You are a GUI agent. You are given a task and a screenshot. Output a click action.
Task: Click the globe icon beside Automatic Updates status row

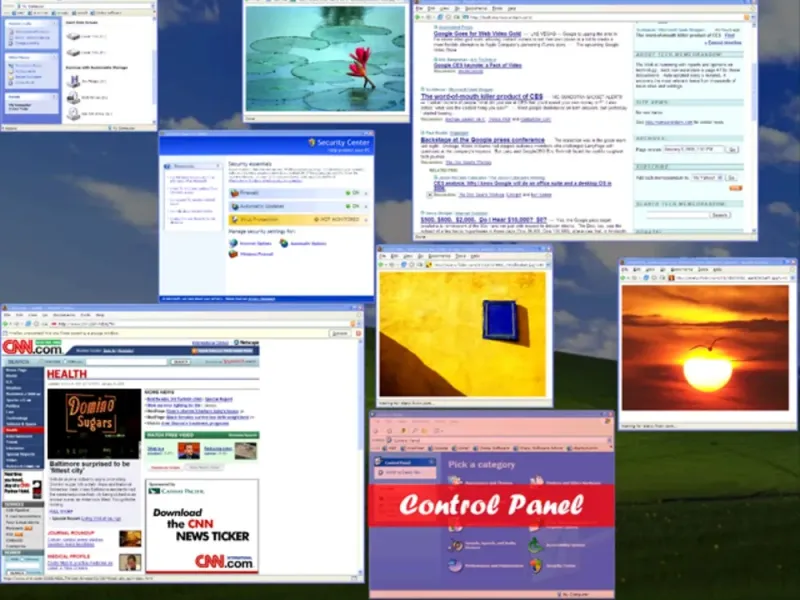(235, 207)
